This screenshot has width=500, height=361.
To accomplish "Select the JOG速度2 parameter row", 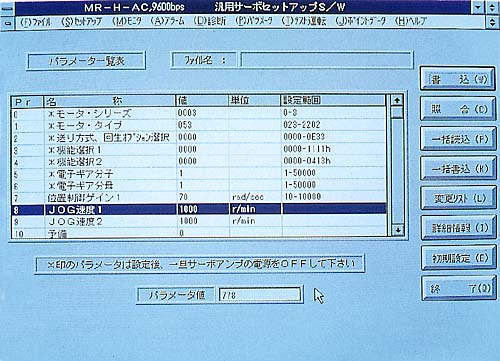I will pyautogui.click(x=199, y=221).
